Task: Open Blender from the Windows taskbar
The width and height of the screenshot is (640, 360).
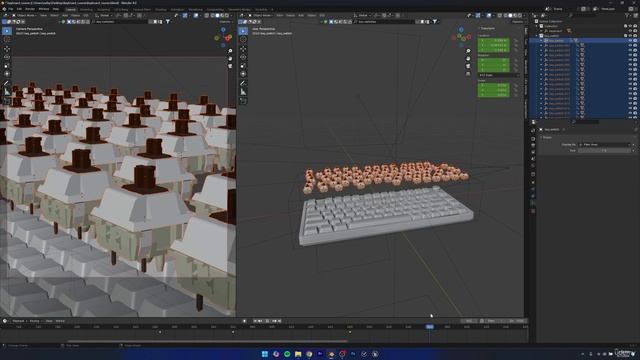Action: pyautogui.click(x=331, y=354)
